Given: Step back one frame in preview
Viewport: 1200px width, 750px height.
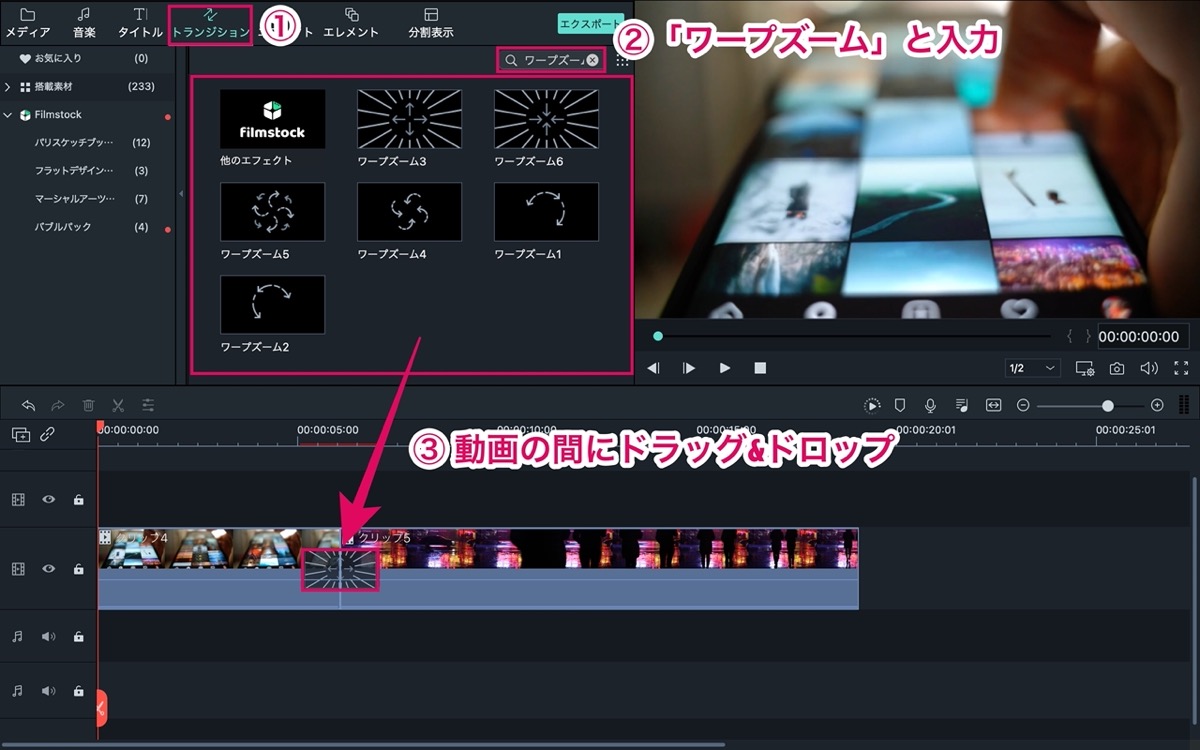Looking at the screenshot, I should coord(653,368).
